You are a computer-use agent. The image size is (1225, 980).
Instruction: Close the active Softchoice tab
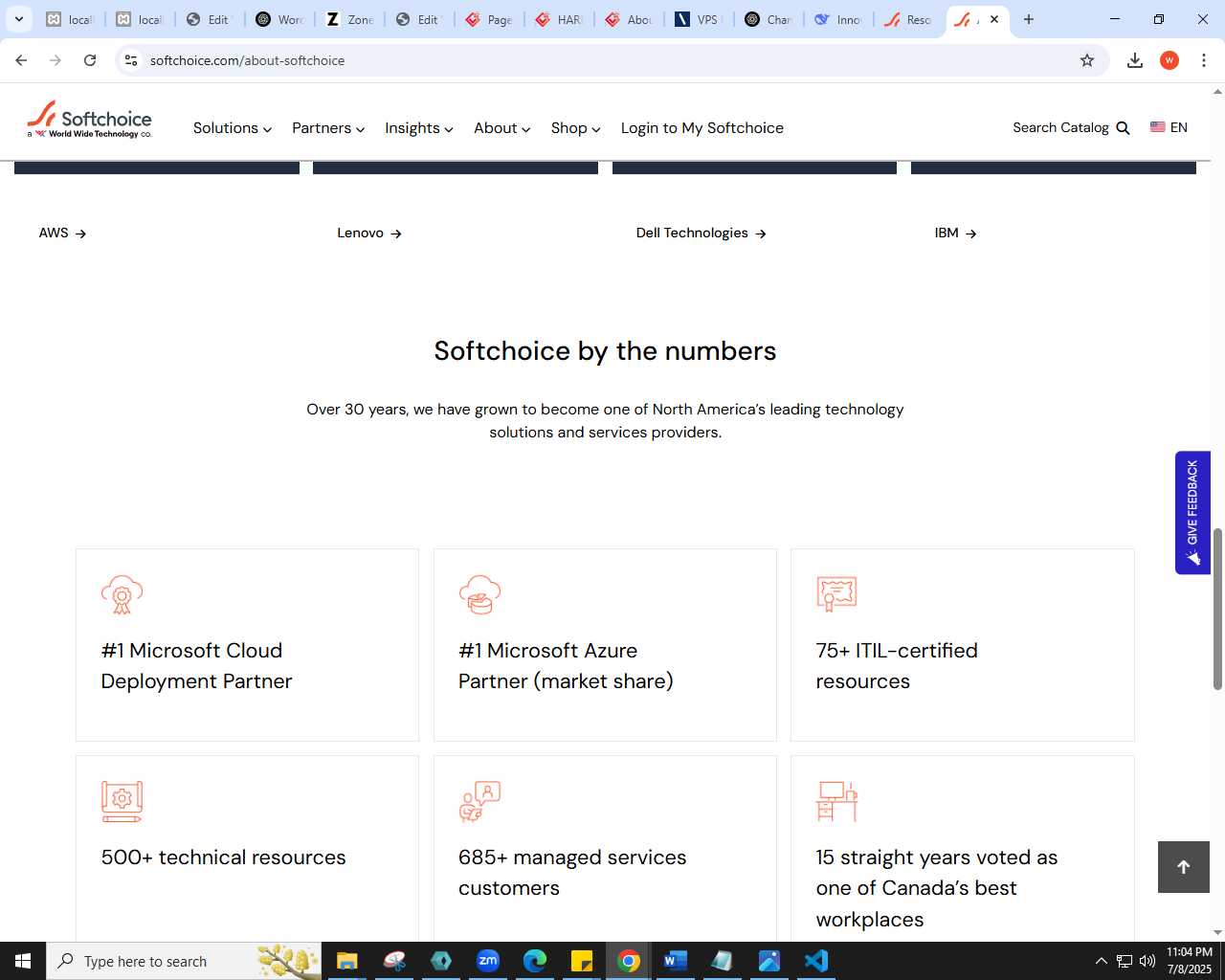point(994,19)
